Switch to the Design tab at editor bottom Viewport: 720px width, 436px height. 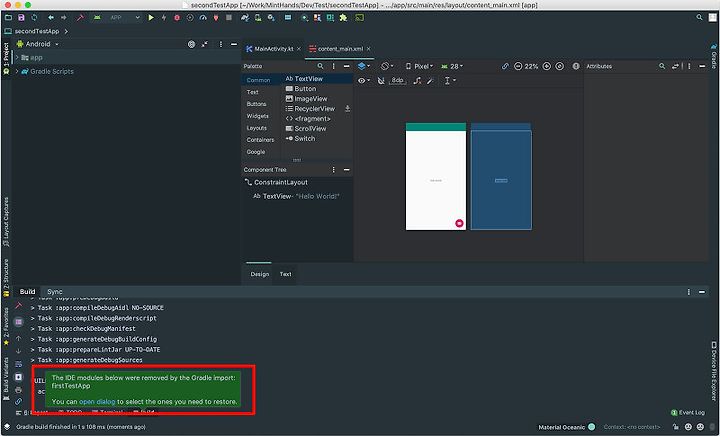click(259, 274)
